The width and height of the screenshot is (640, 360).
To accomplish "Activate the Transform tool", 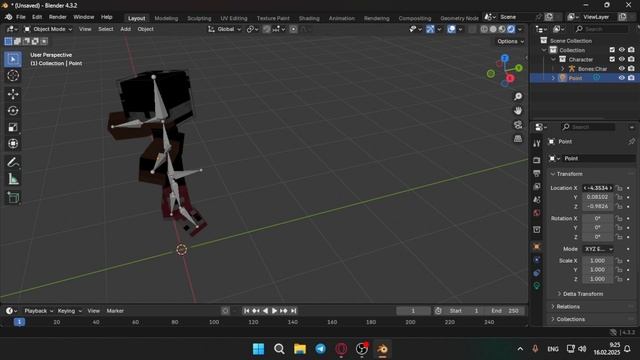I will point(13,144).
